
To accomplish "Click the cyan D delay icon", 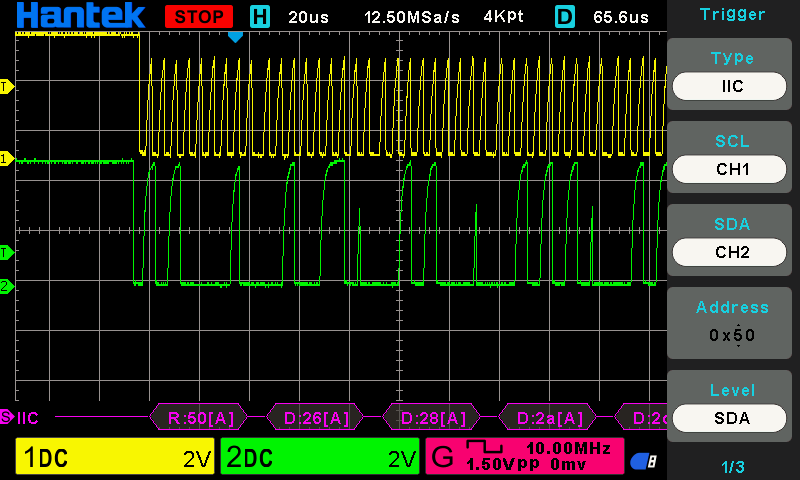I will [565, 17].
